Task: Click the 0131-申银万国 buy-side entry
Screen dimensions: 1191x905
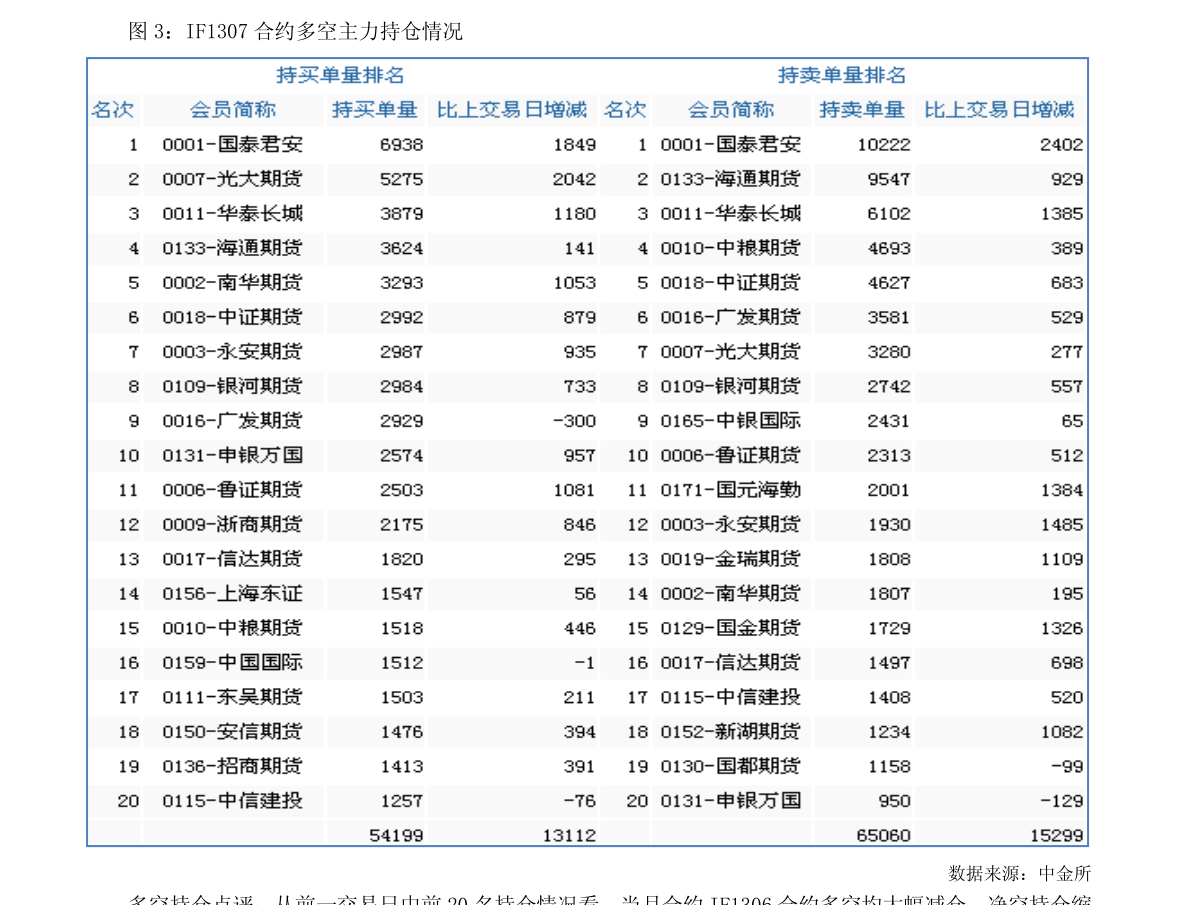Action: (x=232, y=456)
